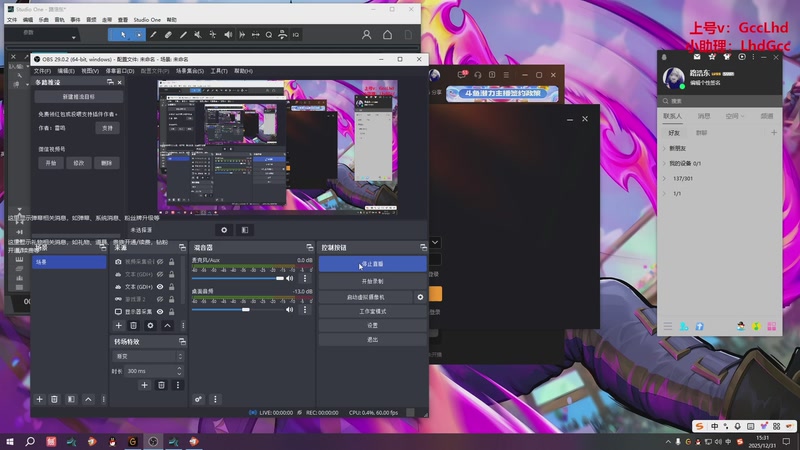Add a transition with the plus icon
The width and height of the screenshot is (800, 450).
(144, 385)
